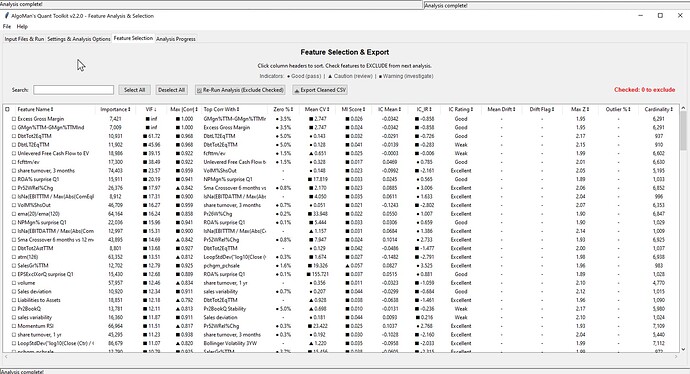
Task: Sort by the IC_IR column header
Action: click(424, 109)
